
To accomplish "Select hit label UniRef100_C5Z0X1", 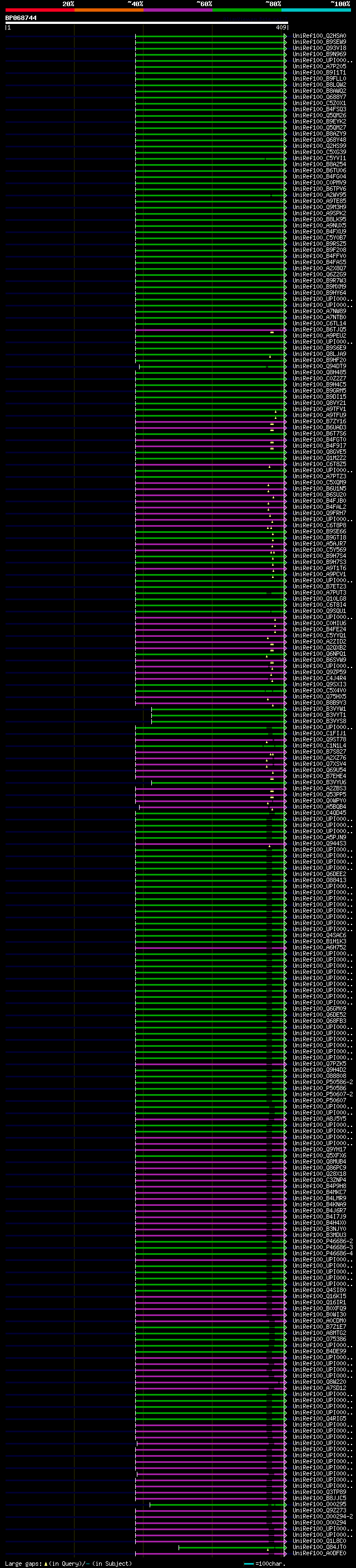I will pos(319,103).
